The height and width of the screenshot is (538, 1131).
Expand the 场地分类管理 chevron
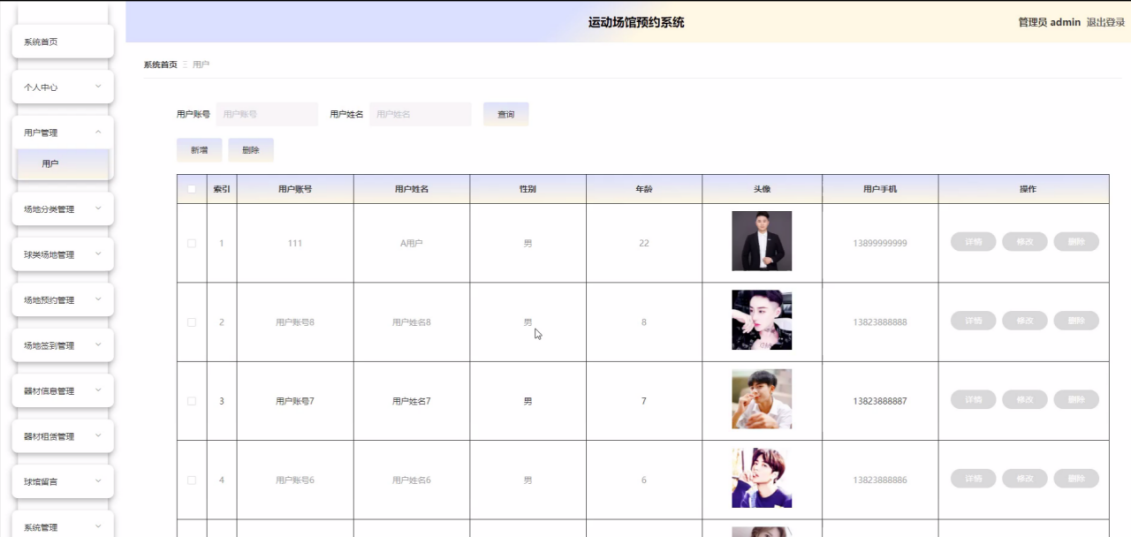(x=99, y=209)
